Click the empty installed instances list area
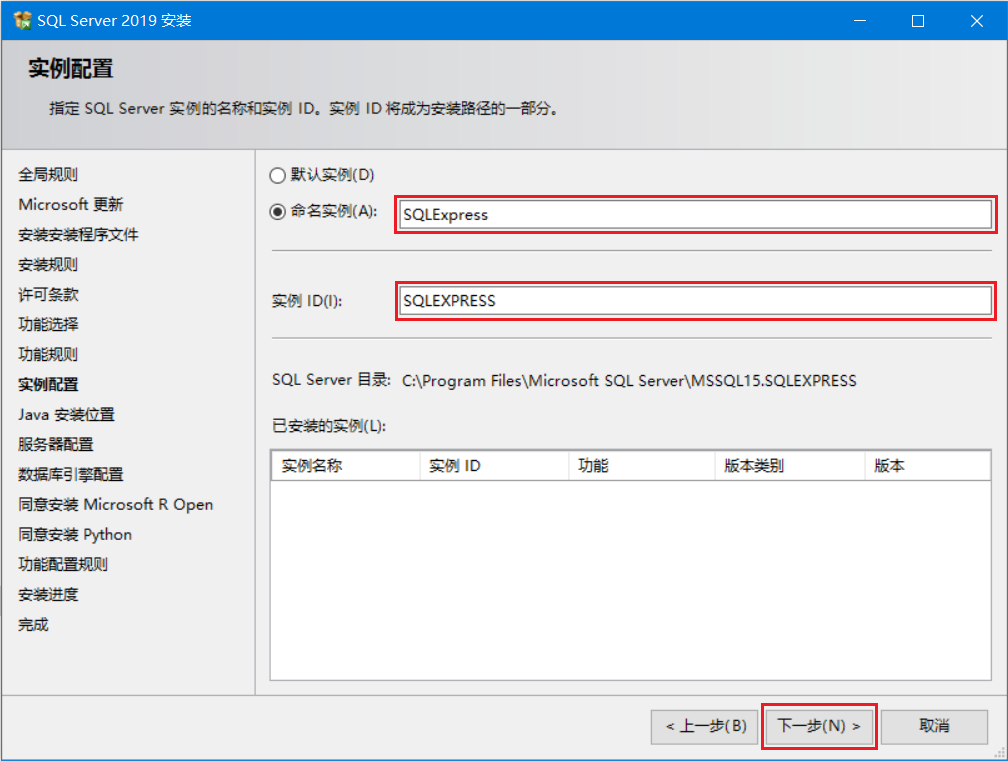Viewport: 1008px width, 761px height. coord(631,580)
